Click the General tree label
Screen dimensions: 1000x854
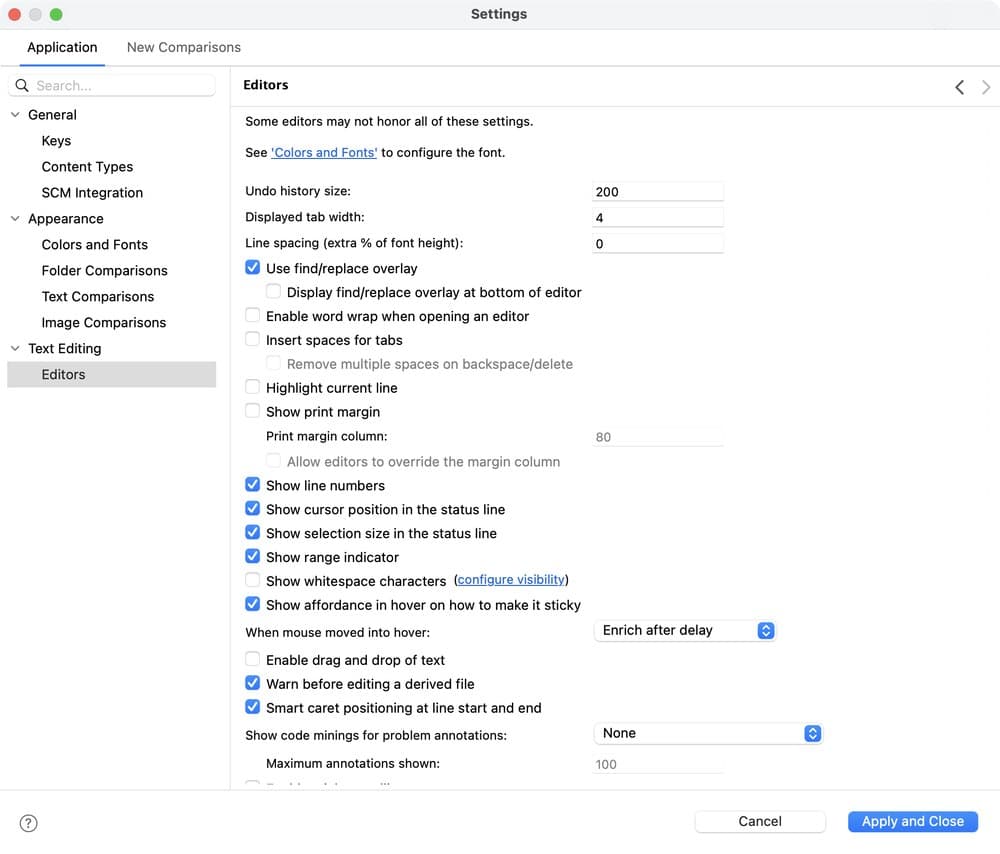coord(52,115)
